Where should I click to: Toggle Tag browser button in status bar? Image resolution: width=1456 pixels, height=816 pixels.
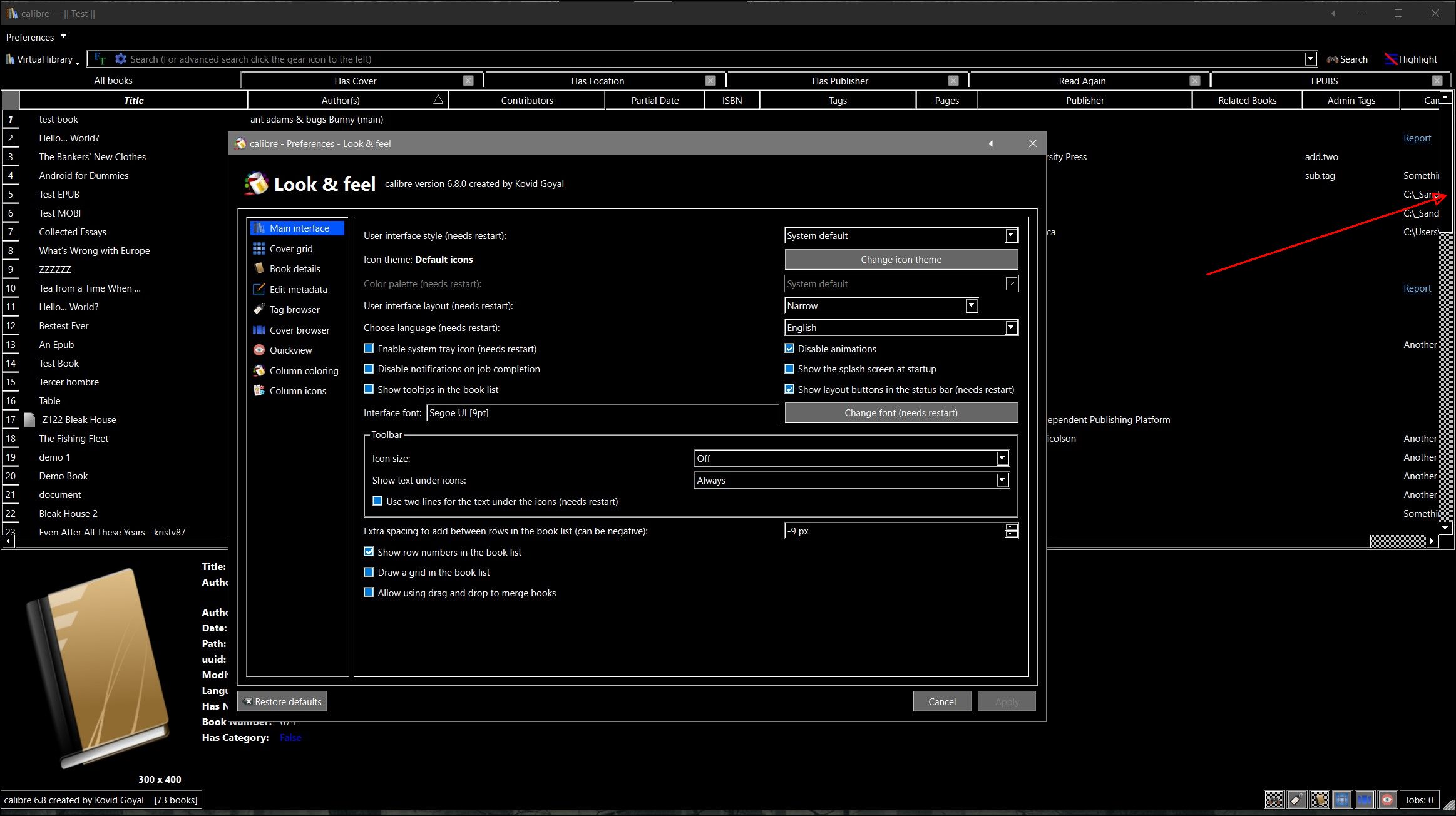pyautogui.click(x=1296, y=800)
